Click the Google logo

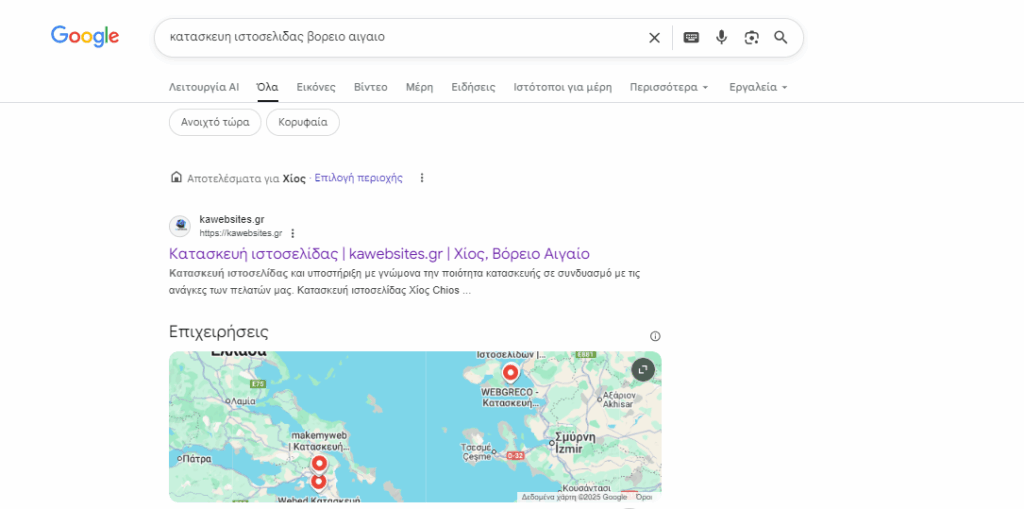(85, 37)
